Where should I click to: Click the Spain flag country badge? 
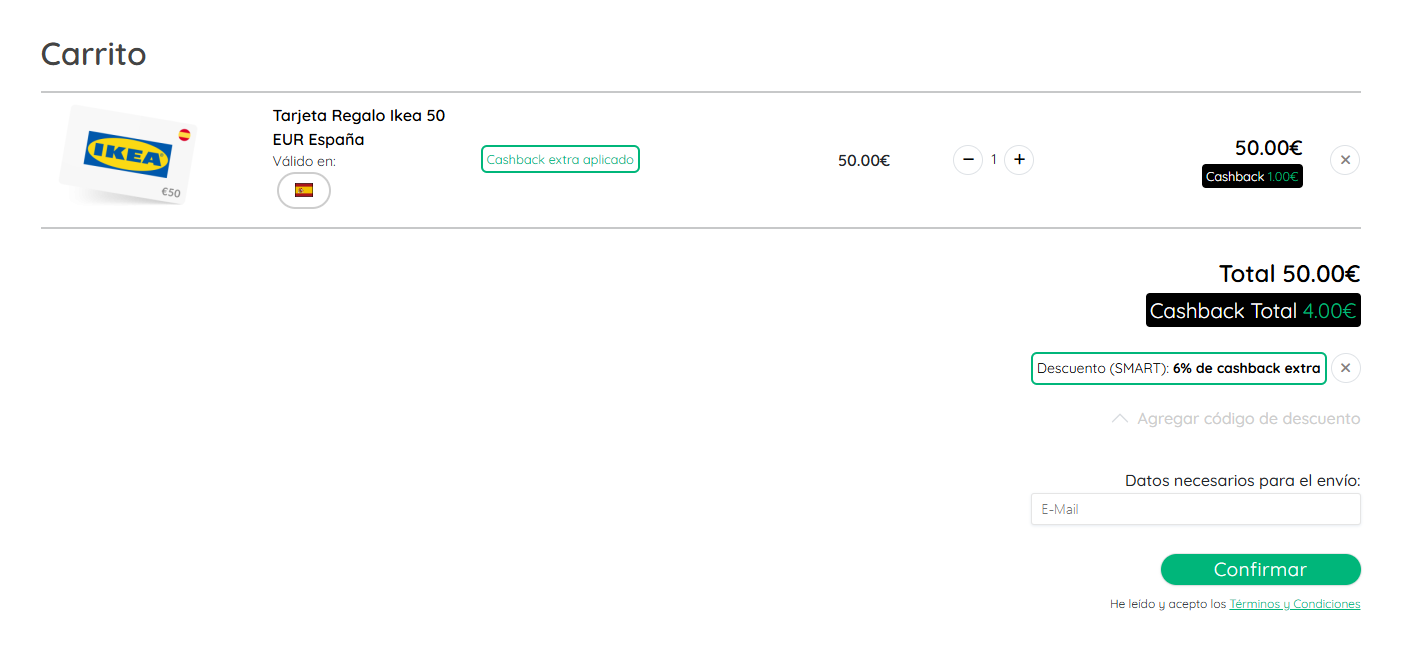(x=304, y=190)
